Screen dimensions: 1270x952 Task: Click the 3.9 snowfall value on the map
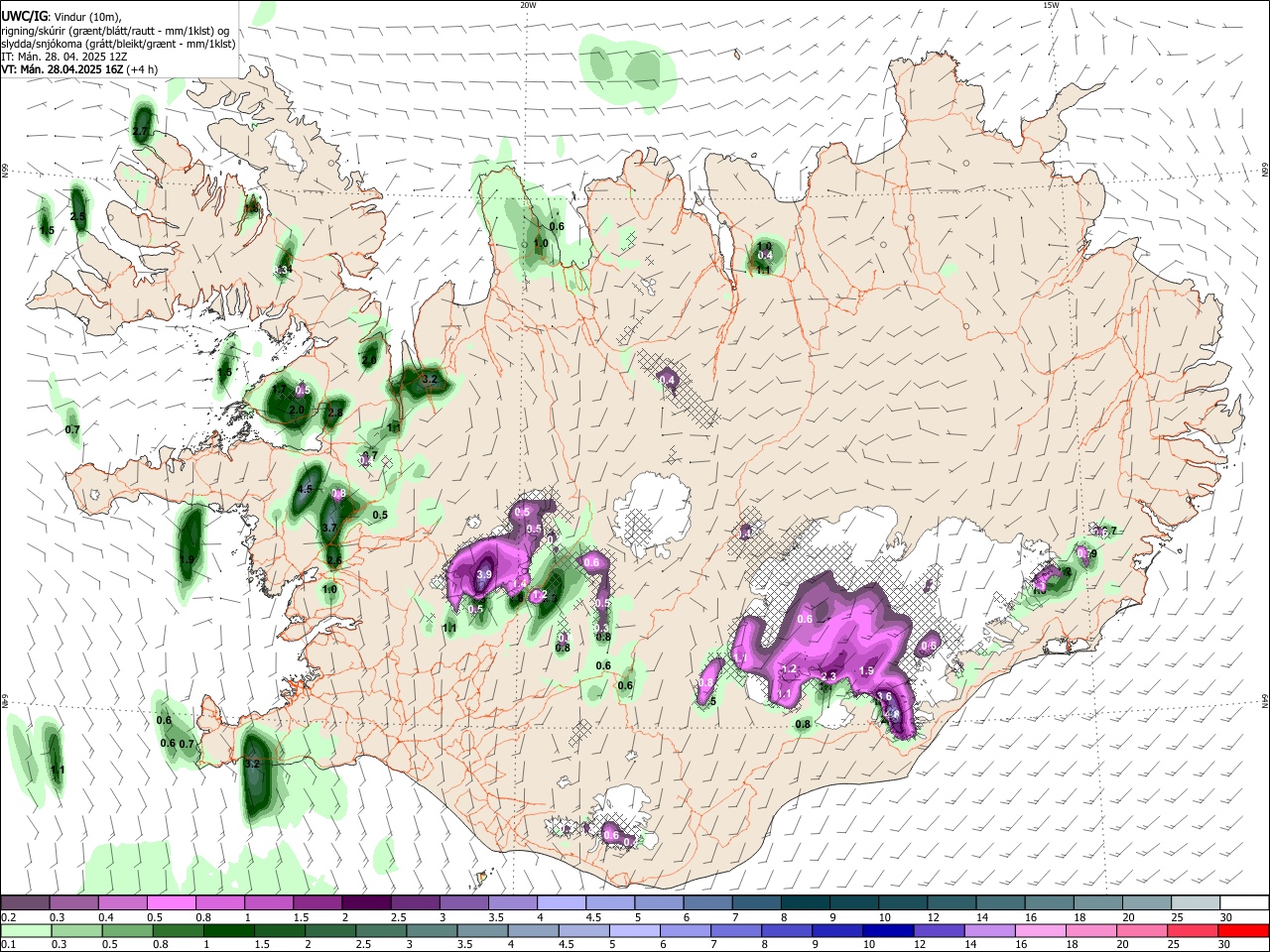[484, 574]
